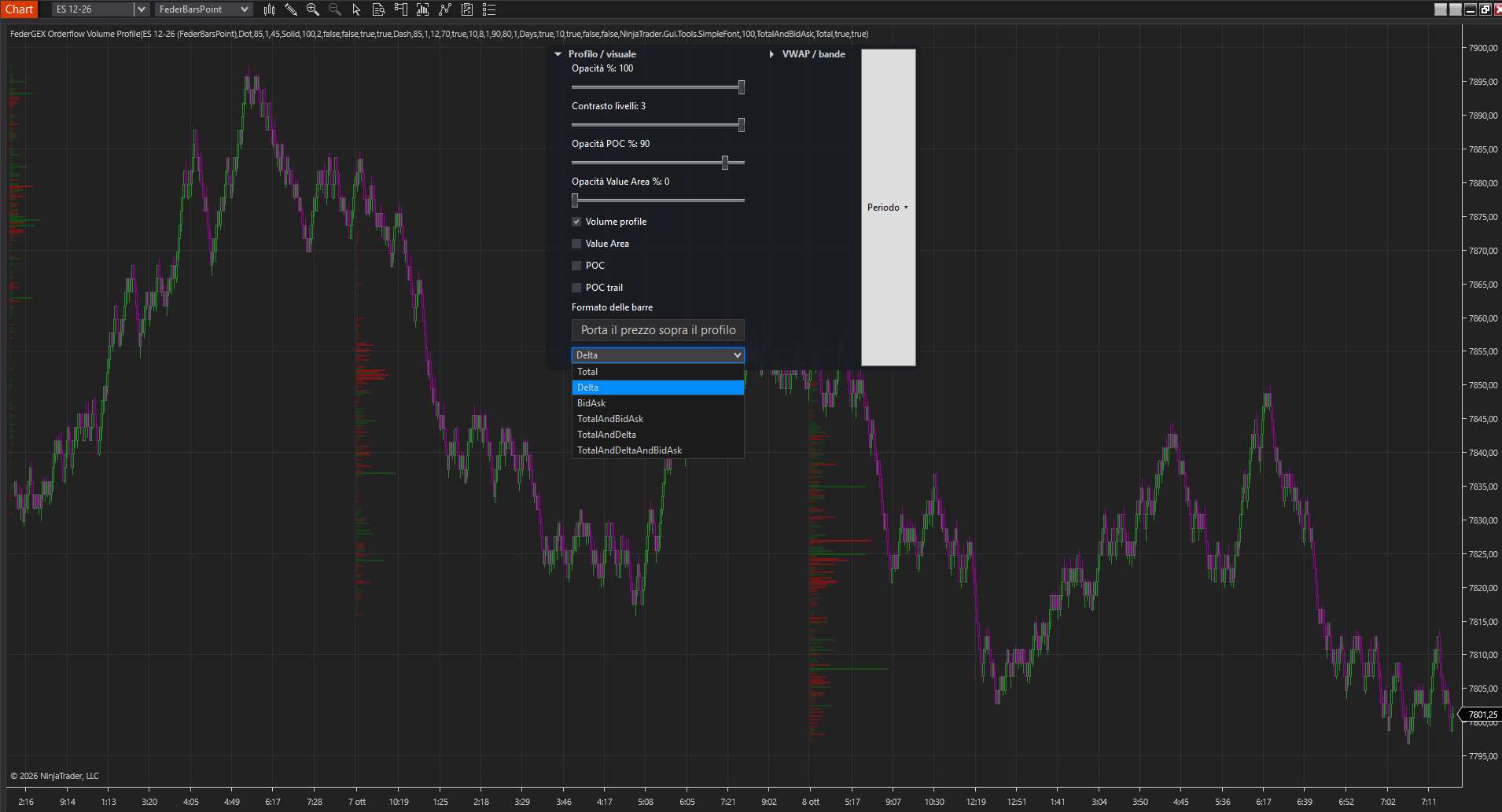Click the 7801,25 current price marker
This screenshot has height=812, width=1502.
[x=1482, y=715]
